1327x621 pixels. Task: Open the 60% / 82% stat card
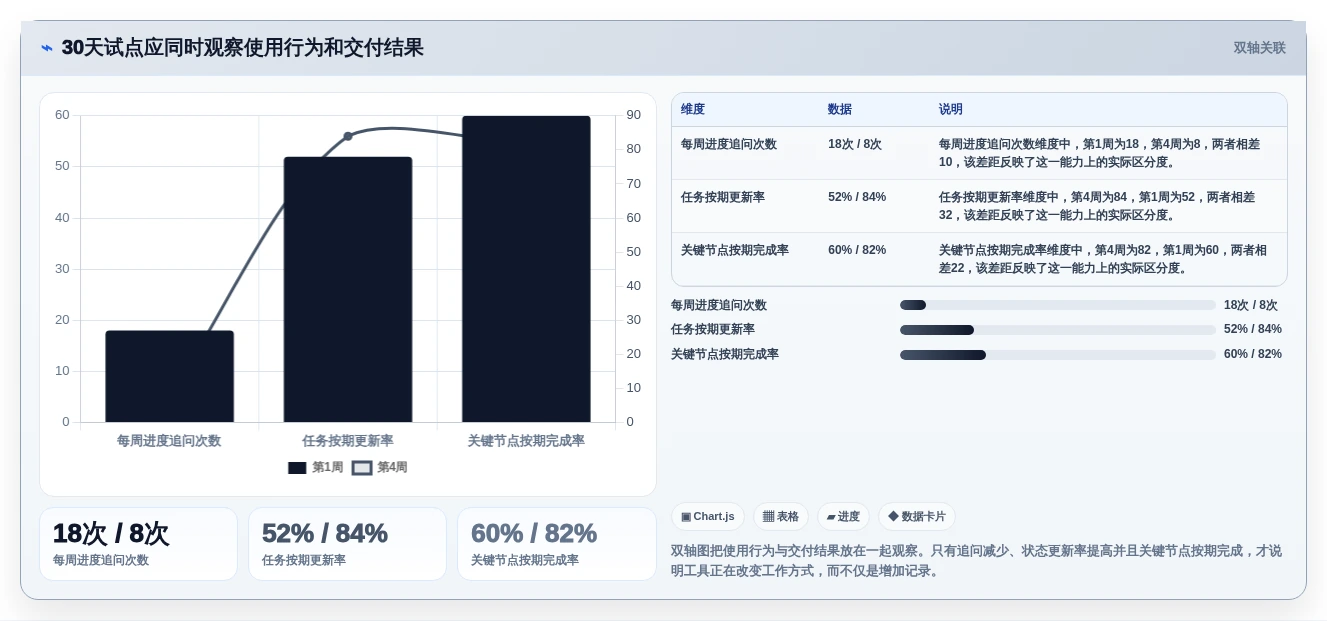(556, 544)
